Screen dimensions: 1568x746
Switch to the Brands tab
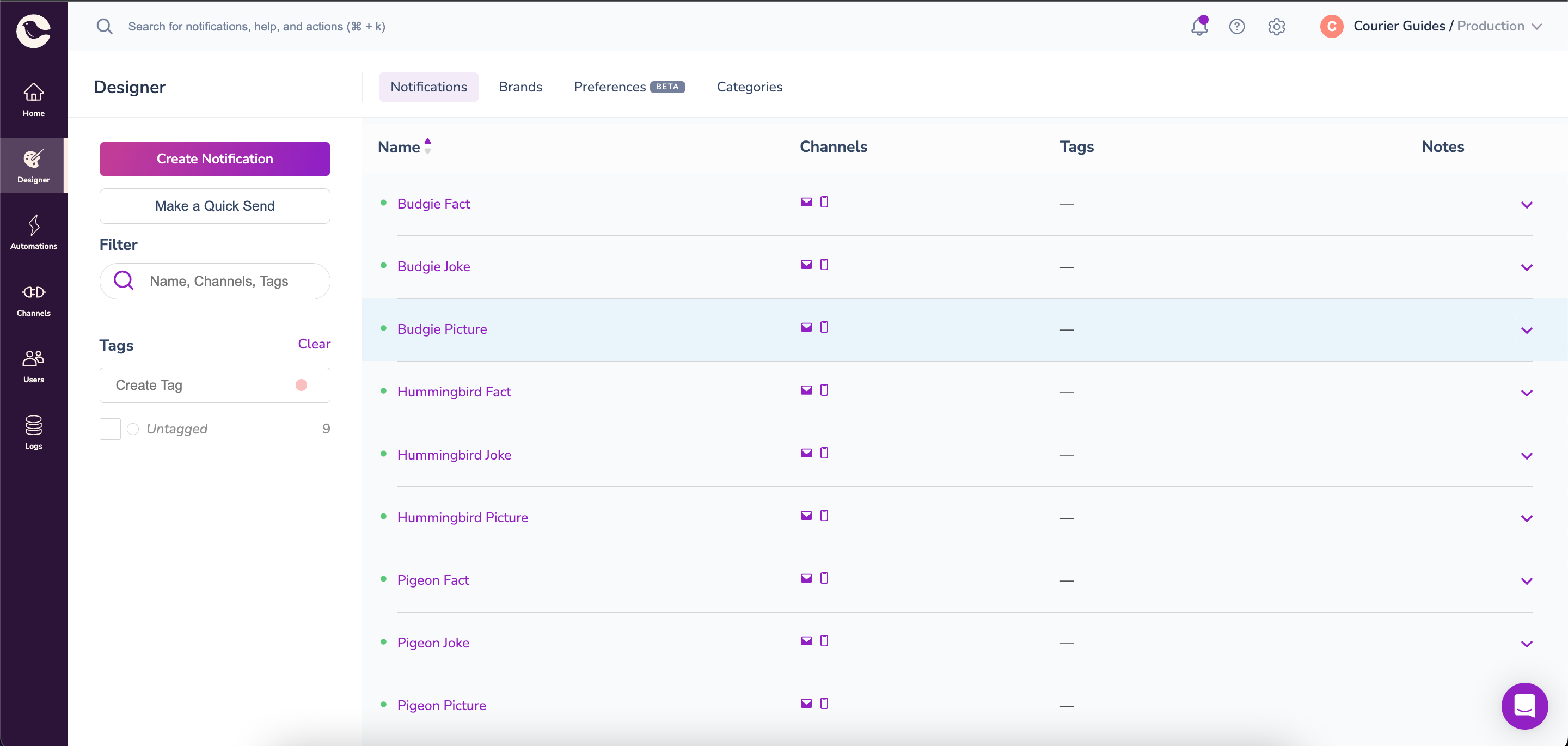(x=520, y=87)
